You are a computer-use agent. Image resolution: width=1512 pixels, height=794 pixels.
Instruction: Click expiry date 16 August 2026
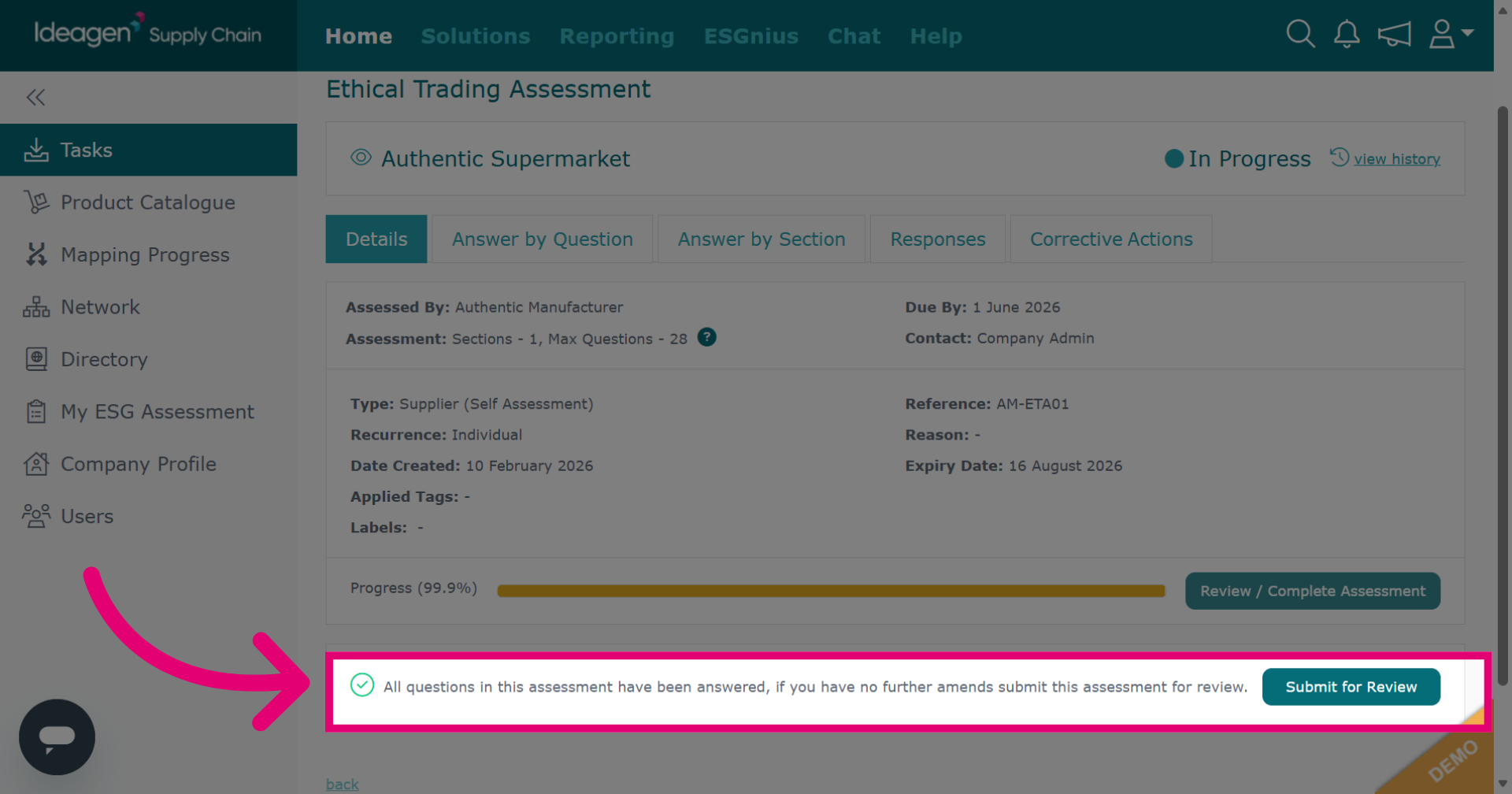(x=1065, y=466)
